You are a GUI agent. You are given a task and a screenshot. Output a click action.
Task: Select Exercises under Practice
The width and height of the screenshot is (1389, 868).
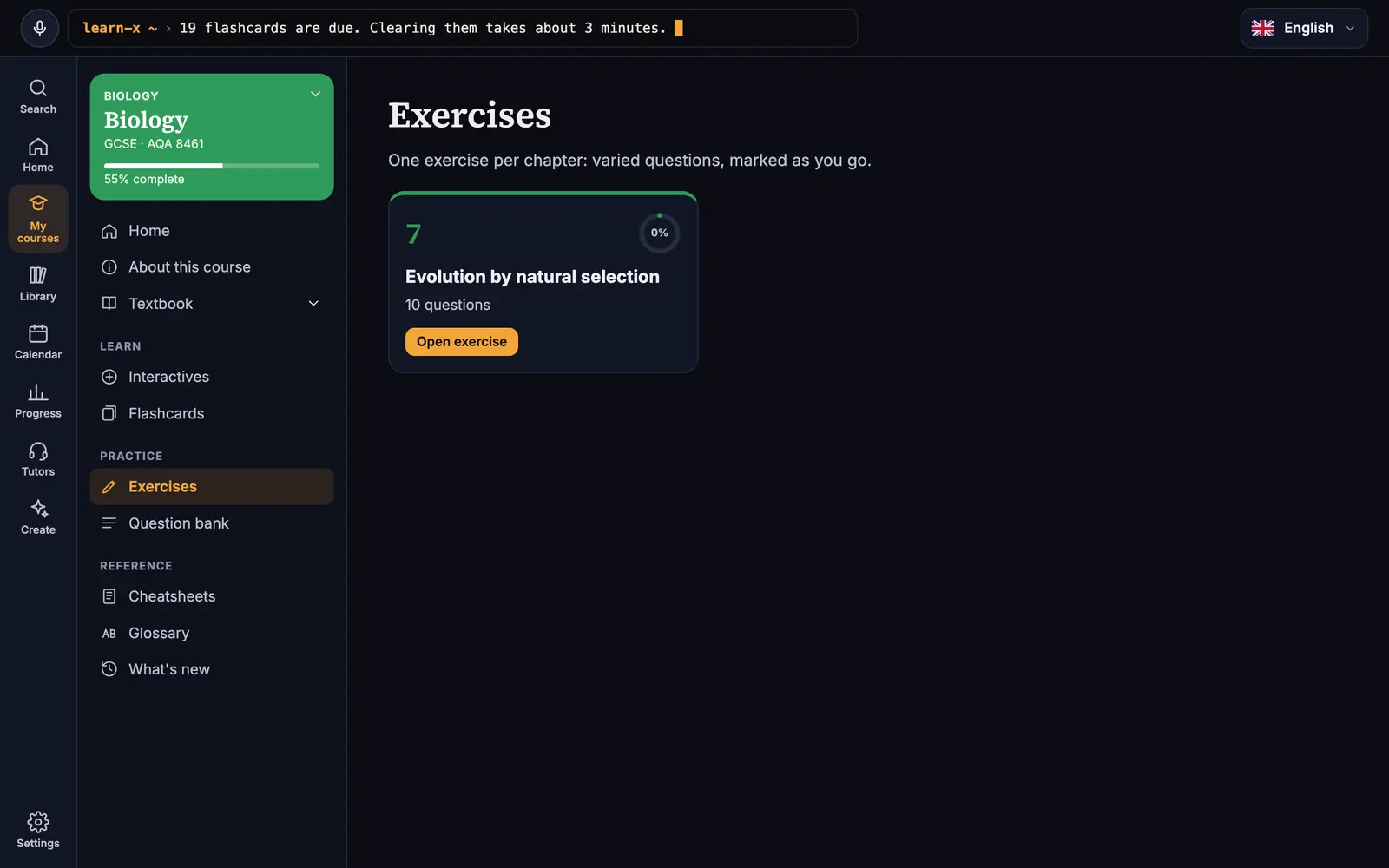(212, 487)
